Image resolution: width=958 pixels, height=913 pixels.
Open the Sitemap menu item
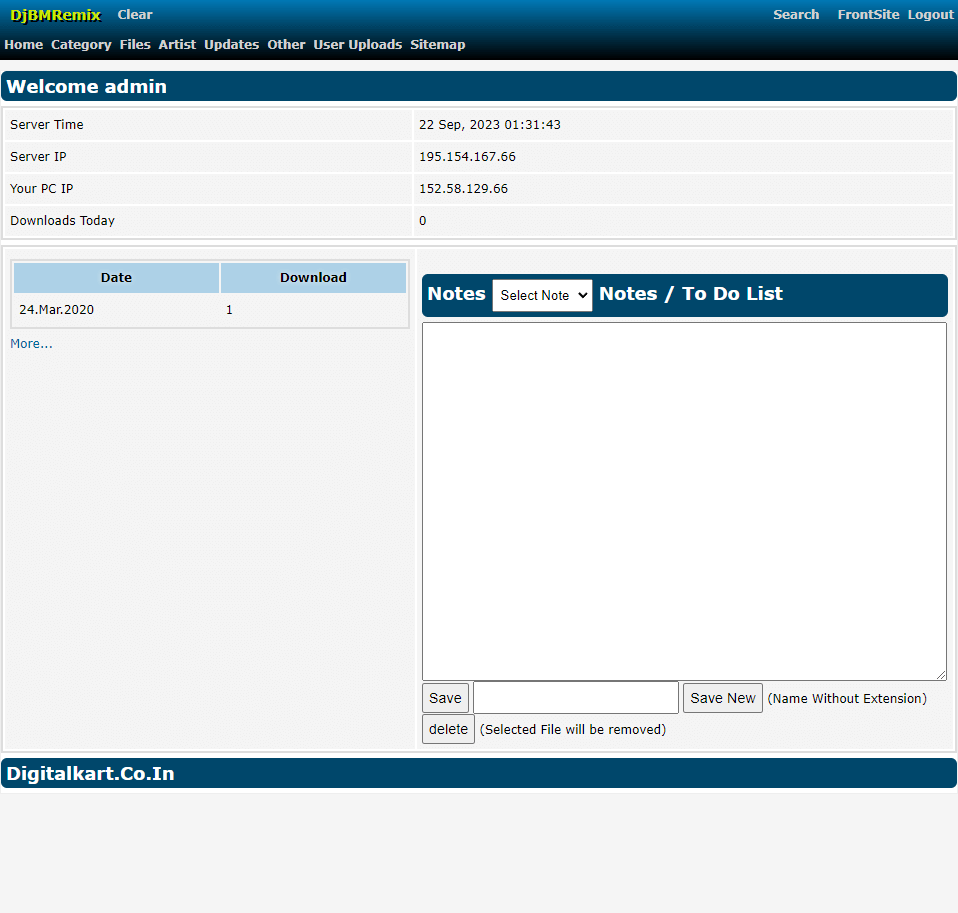coord(437,45)
